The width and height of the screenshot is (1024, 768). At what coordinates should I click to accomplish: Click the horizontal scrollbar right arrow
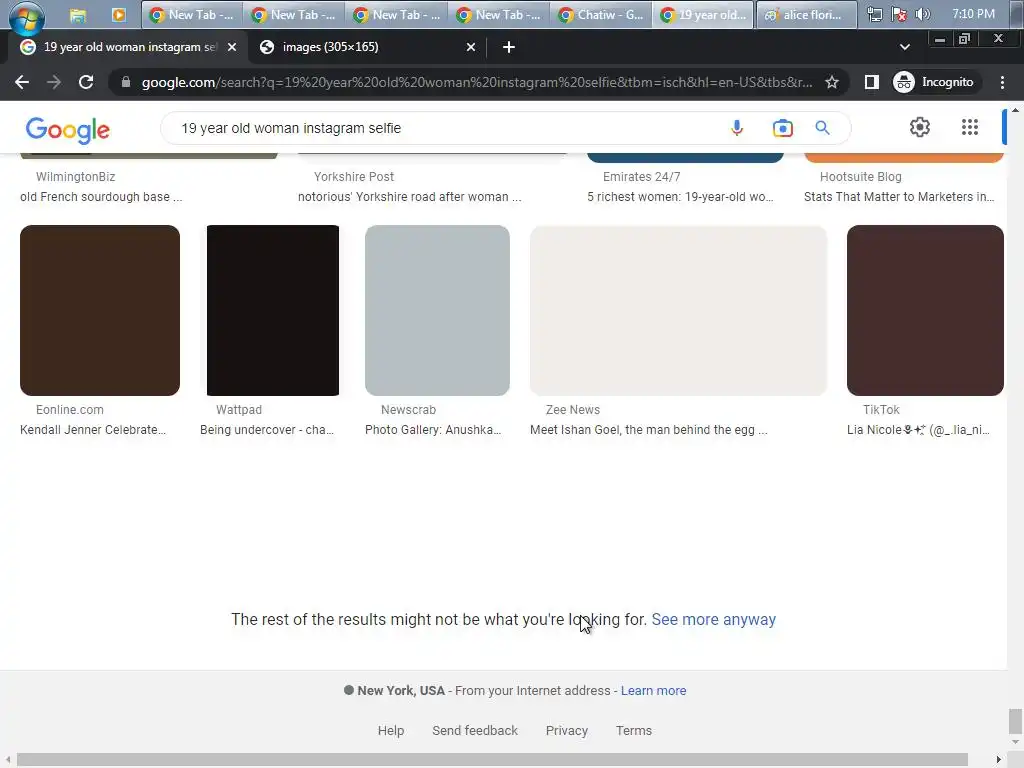[x=999, y=760]
